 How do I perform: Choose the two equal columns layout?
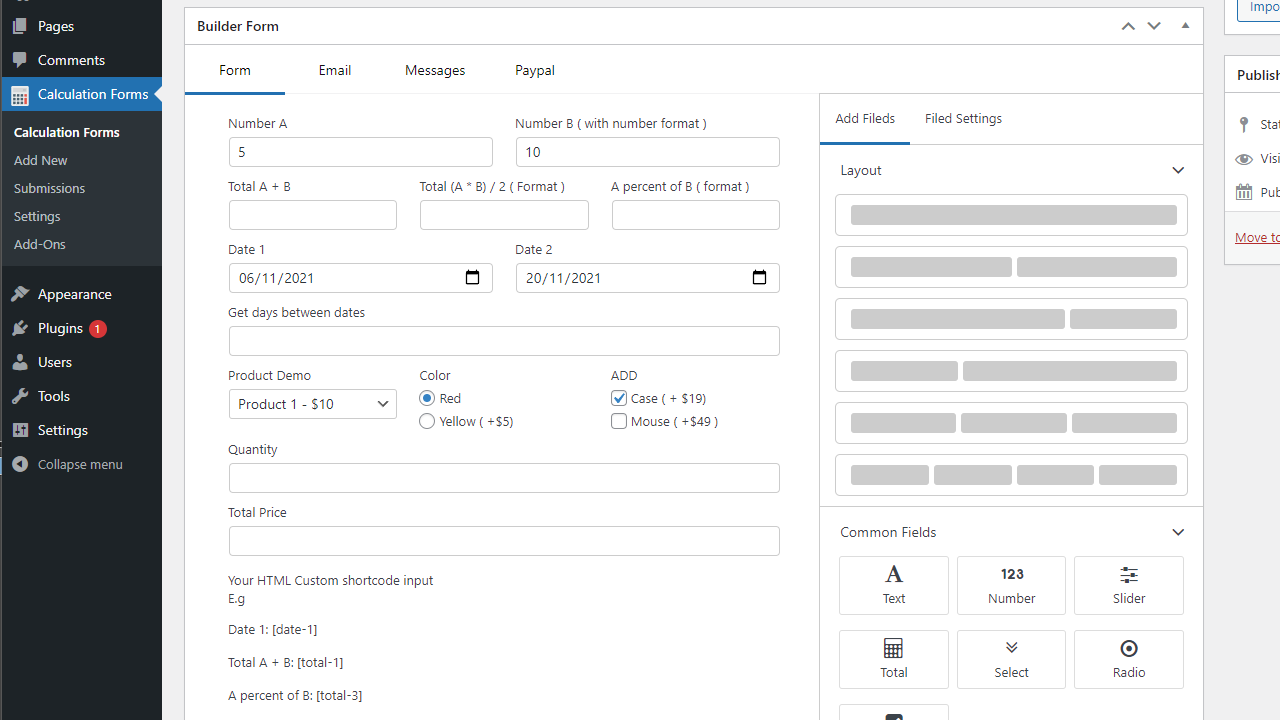pyautogui.click(x=1011, y=267)
